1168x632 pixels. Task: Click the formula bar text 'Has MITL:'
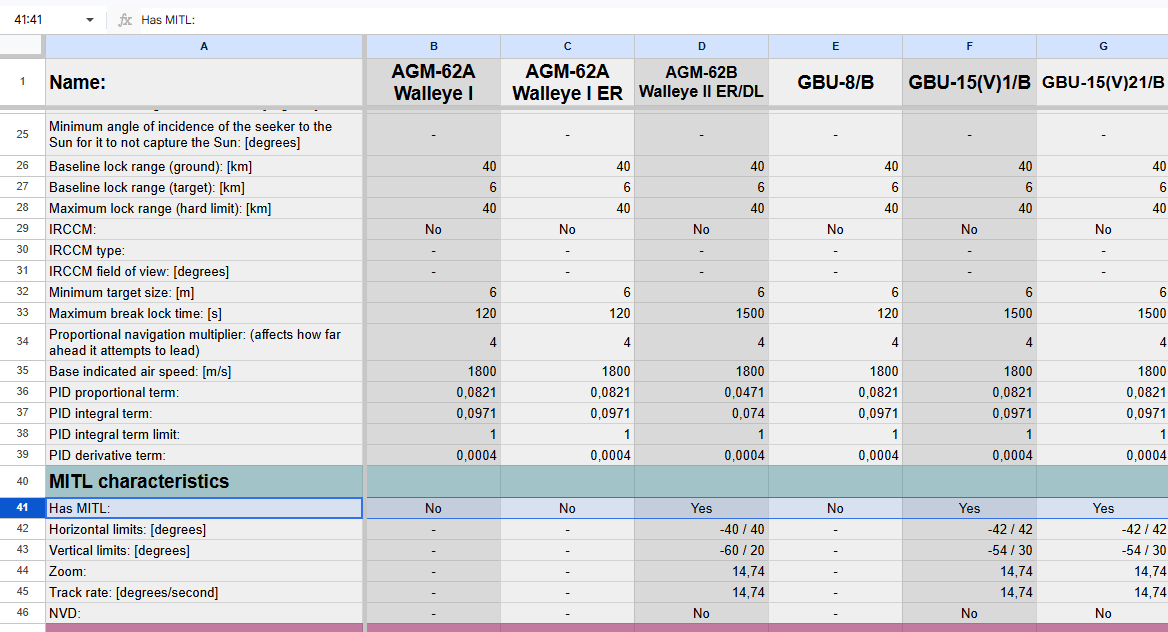pyautogui.click(x=168, y=20)
